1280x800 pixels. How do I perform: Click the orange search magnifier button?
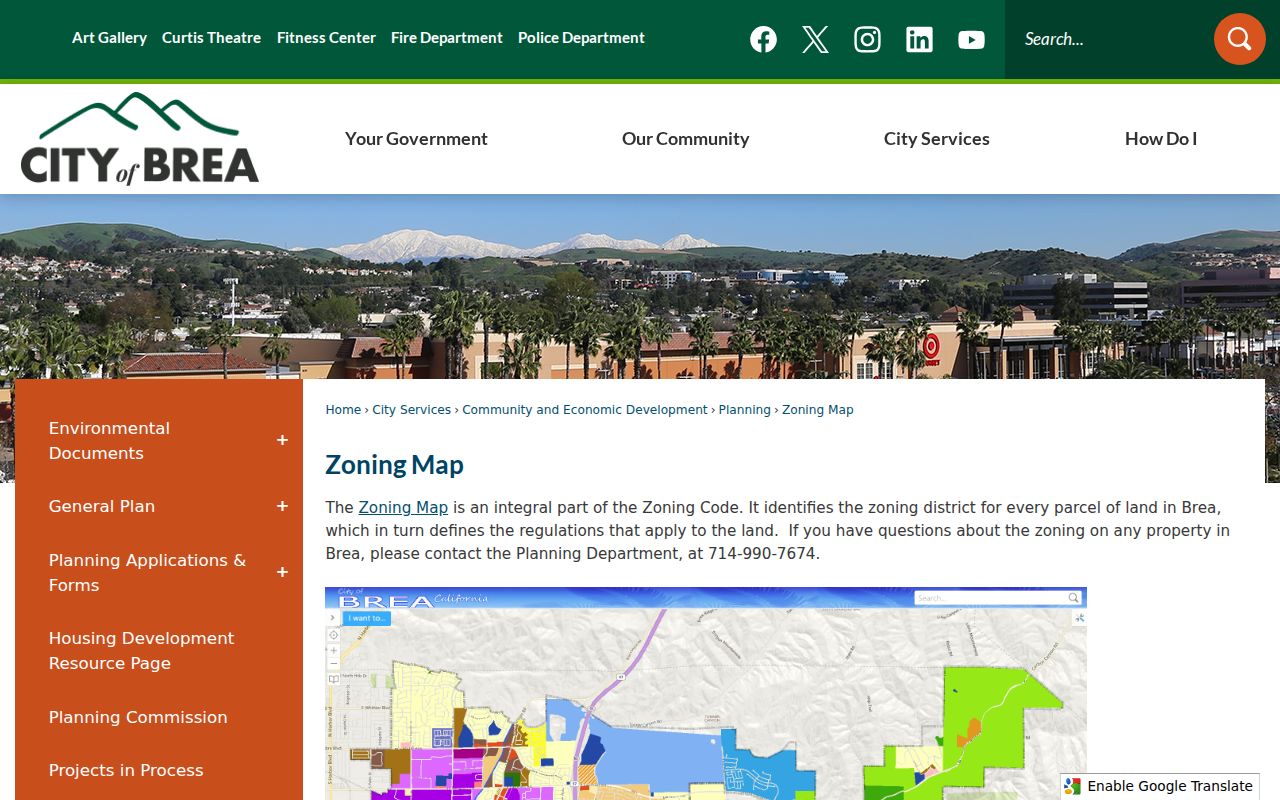click(1240, 39)
